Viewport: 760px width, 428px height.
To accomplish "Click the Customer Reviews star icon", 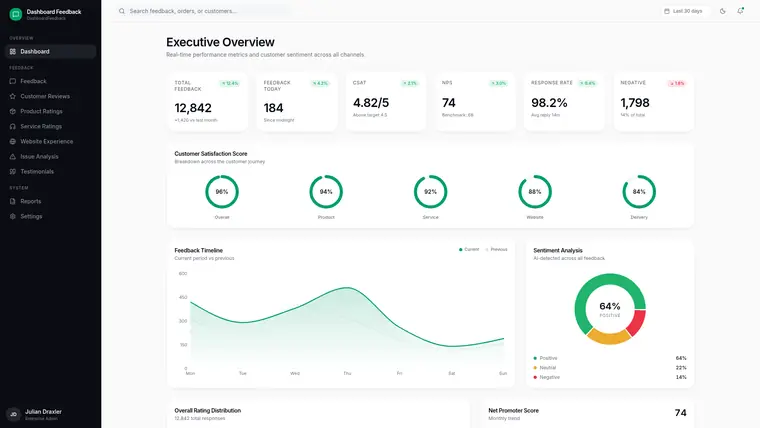I will 13,96.
